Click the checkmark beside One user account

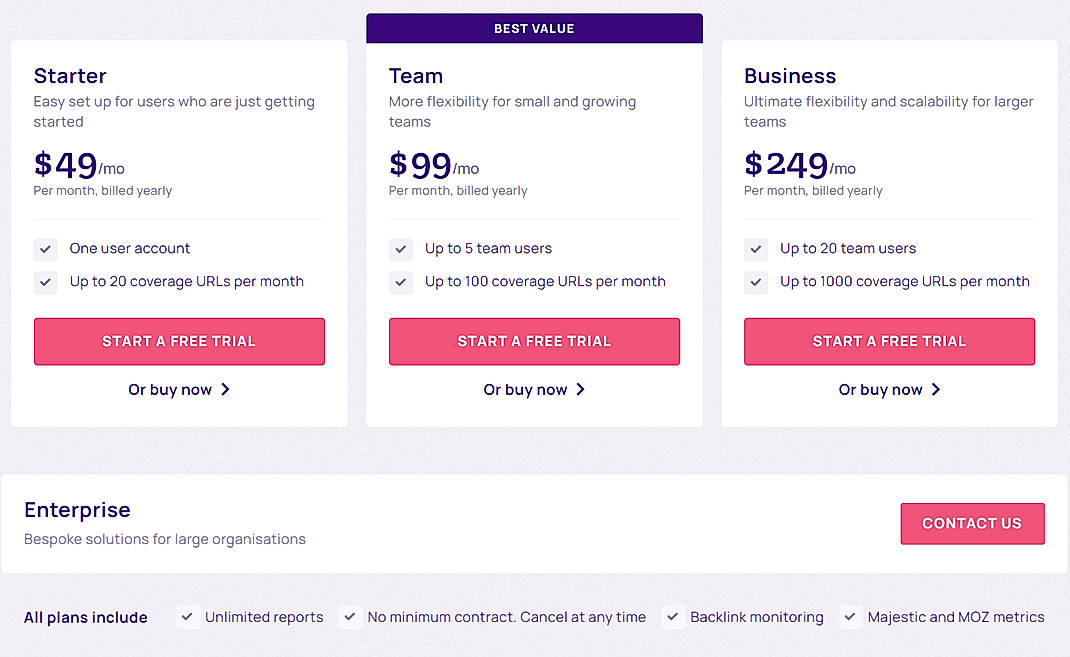tap(45, 248)
